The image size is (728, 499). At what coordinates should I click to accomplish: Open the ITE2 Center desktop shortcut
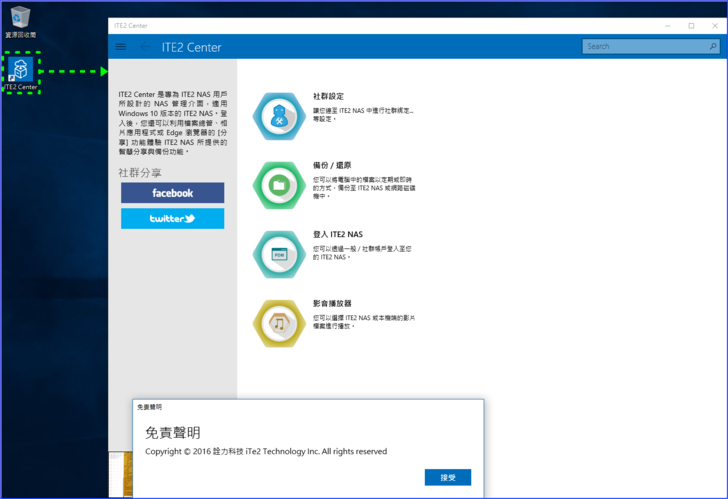click(21, 72)
